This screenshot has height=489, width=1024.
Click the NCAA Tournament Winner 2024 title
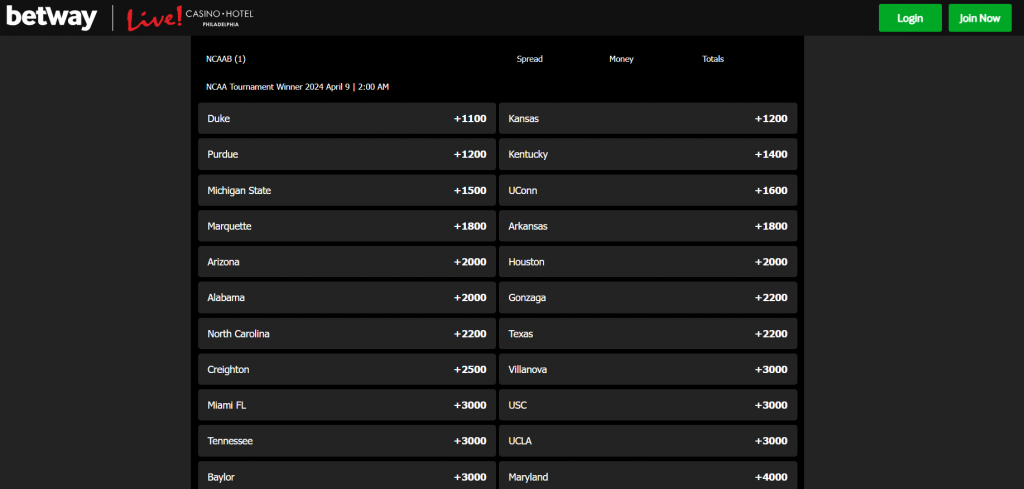click(x=297, y=87)
